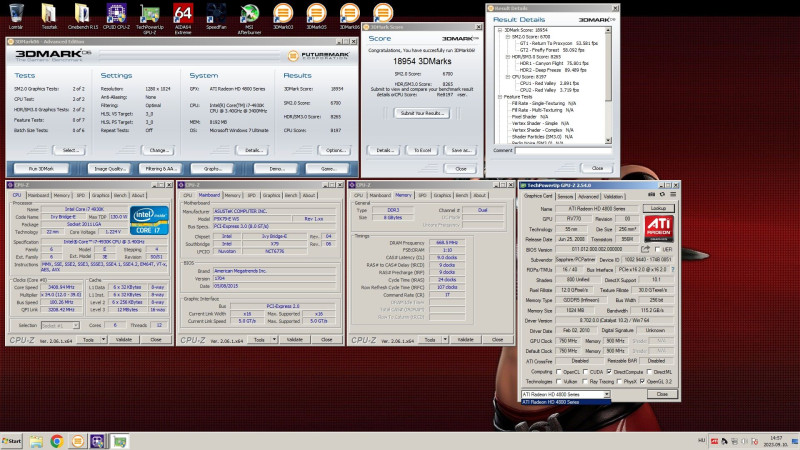Click the ATI Radeon logo in GPU-Z
Viewport: 800px width, 450px height.
(x=659, y=229)
